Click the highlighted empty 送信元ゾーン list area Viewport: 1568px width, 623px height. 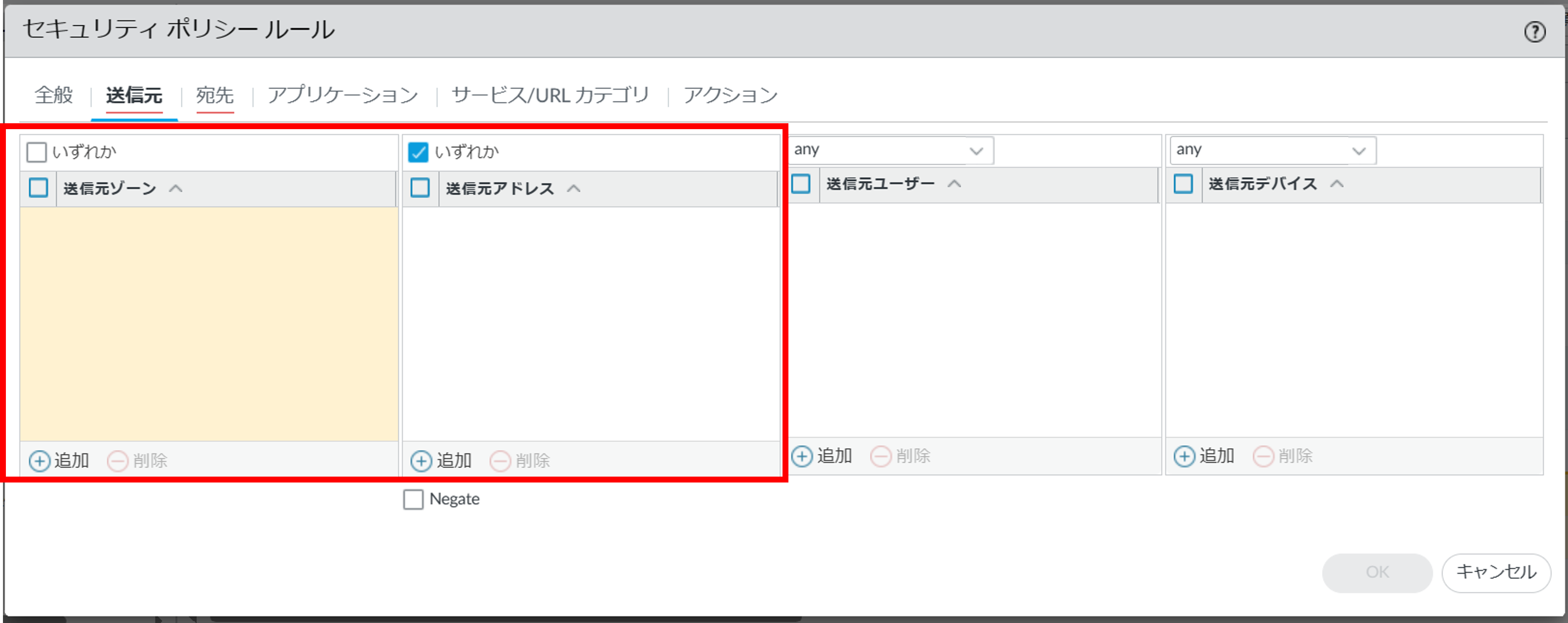[209, 323]
